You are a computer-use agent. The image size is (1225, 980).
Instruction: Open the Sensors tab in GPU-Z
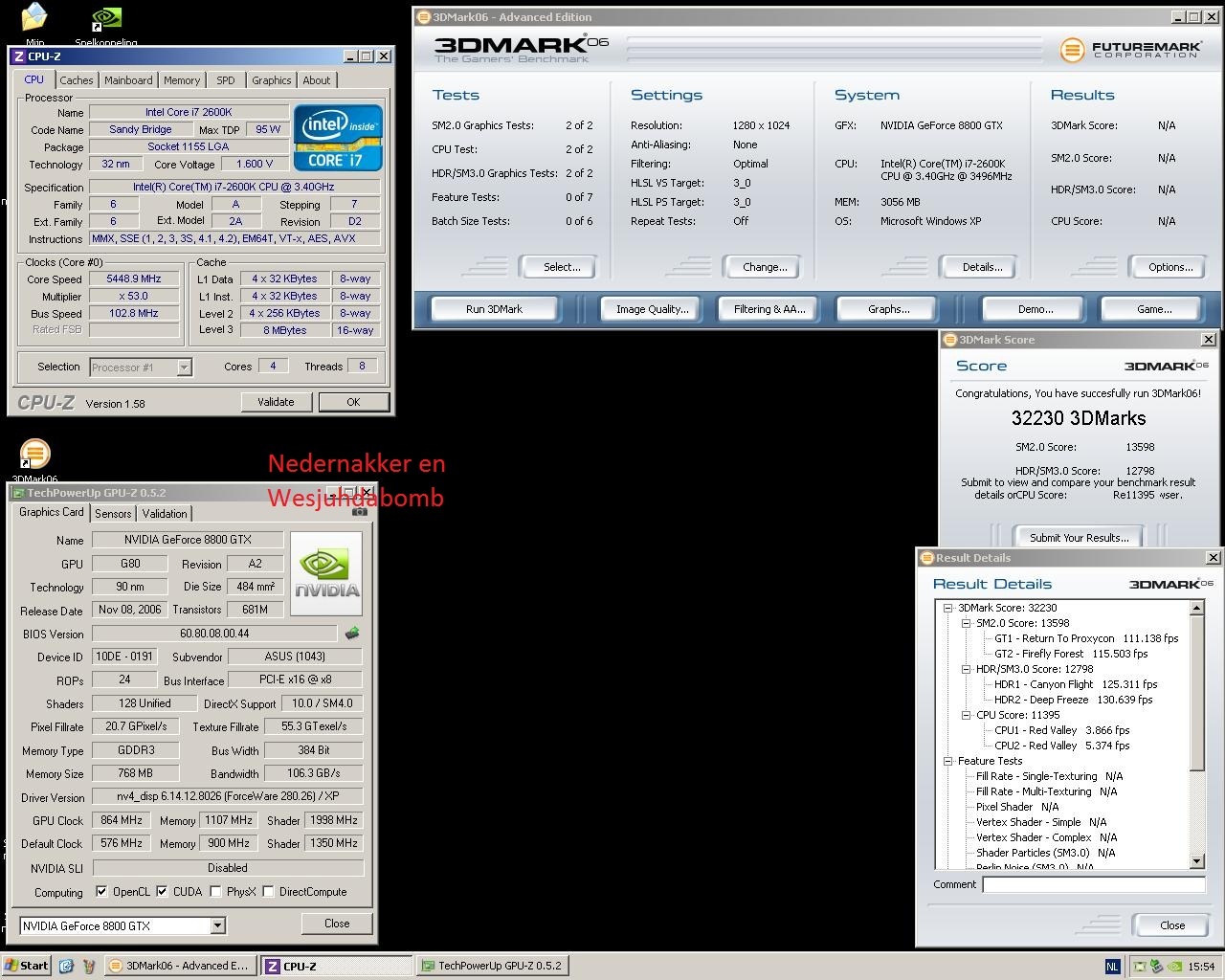click(113, 514)
